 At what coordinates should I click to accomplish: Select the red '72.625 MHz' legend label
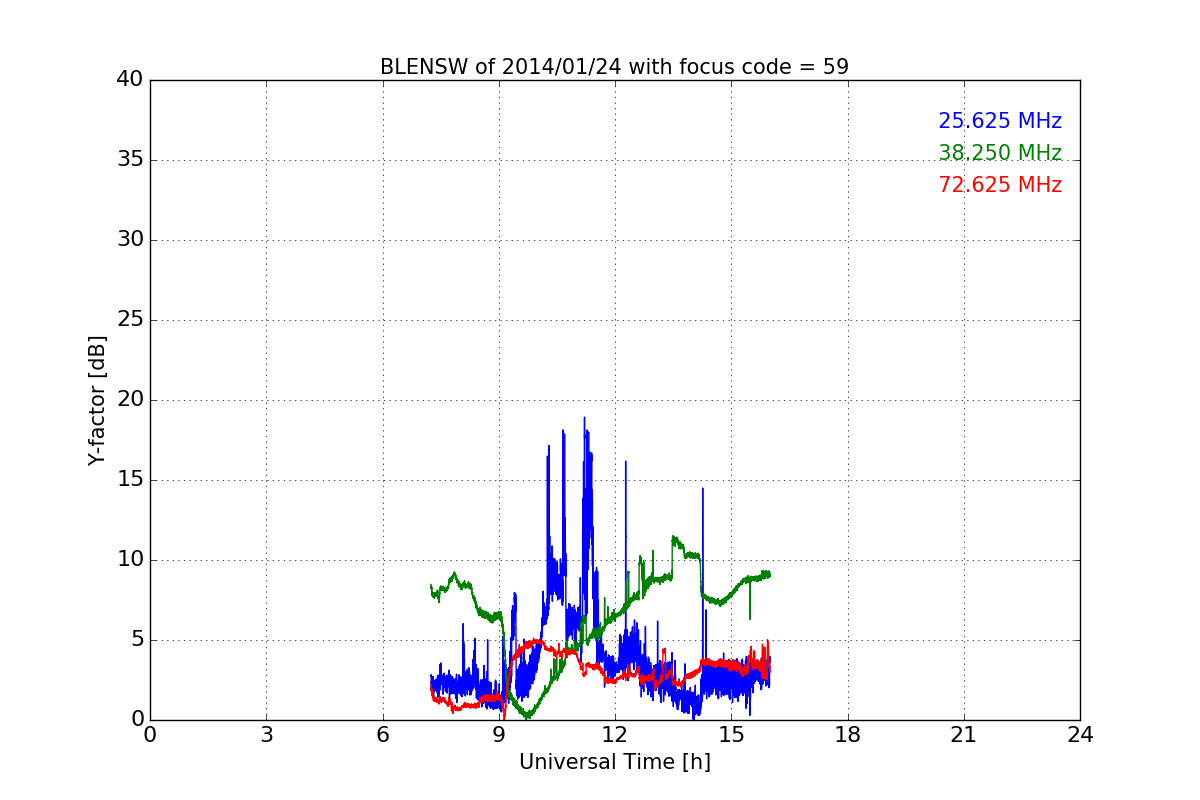[1000, 185]
